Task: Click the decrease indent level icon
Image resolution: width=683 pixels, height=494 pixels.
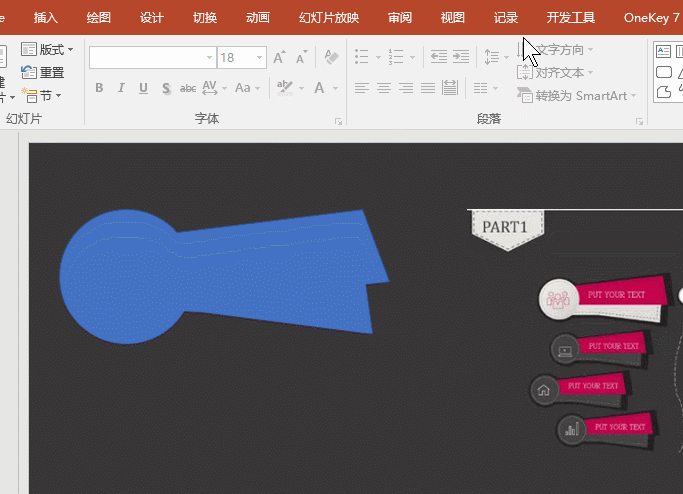Action: pyautogui.click(x=438, y=57)
